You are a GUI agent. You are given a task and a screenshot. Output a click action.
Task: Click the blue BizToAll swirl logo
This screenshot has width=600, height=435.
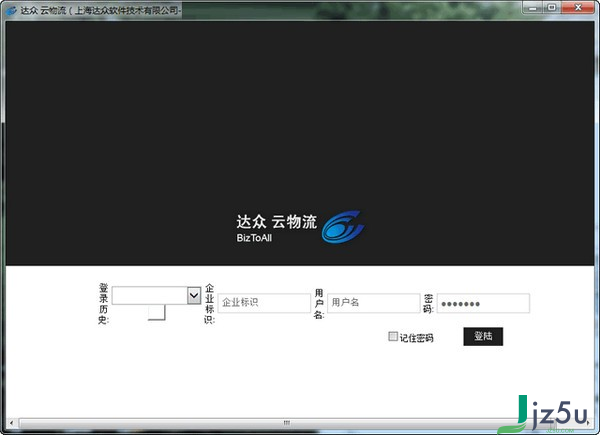coord(342,226)
